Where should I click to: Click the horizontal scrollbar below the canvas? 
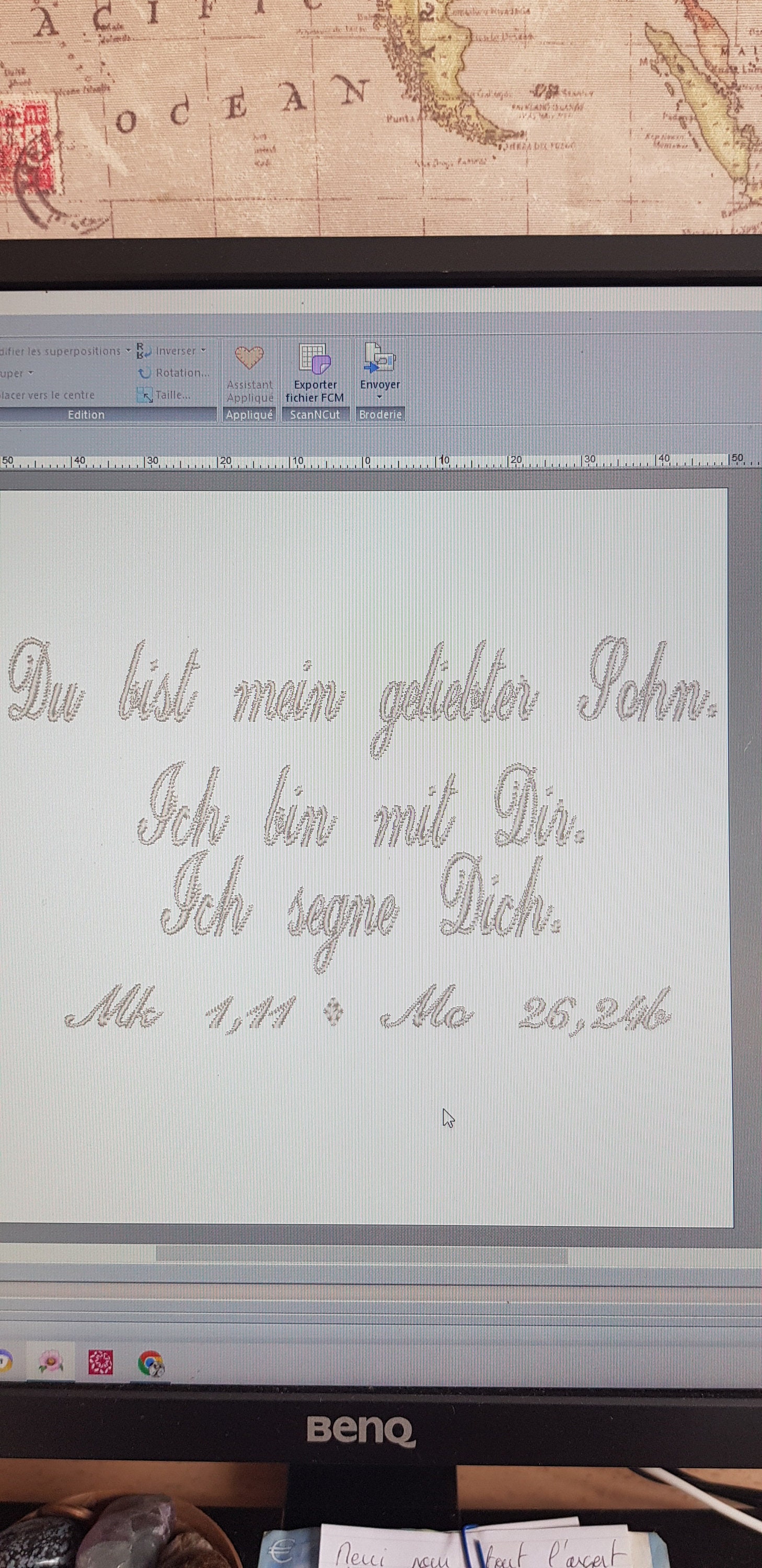pyautogui.click(x=362, y=1254)
